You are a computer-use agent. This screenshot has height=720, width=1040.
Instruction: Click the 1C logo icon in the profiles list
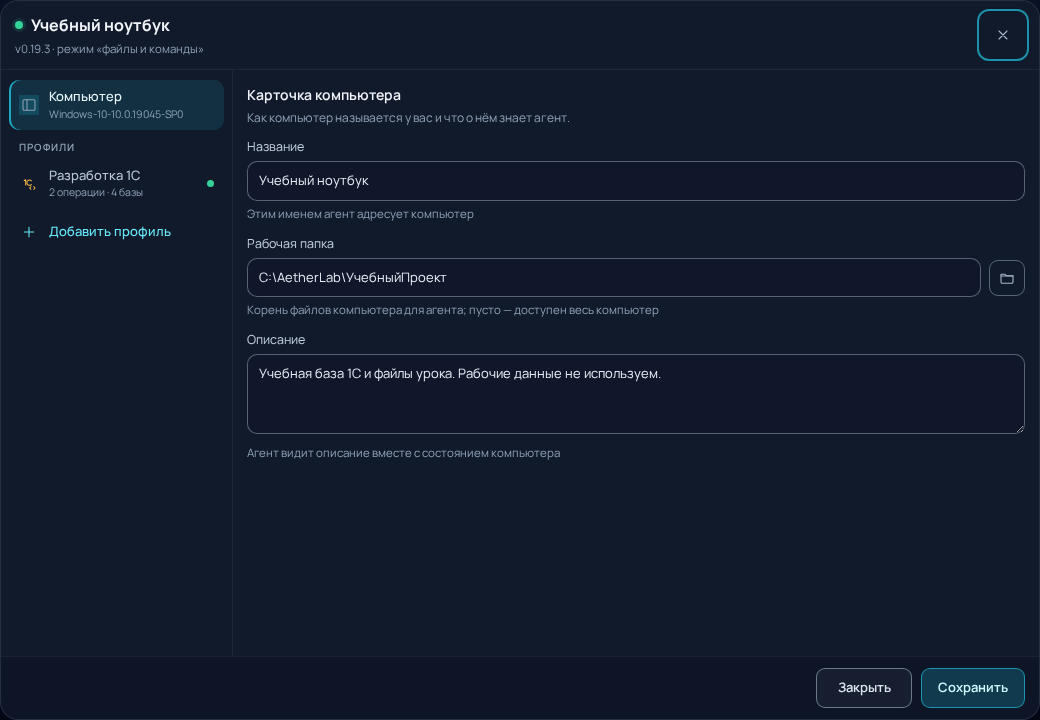(29, 184)
